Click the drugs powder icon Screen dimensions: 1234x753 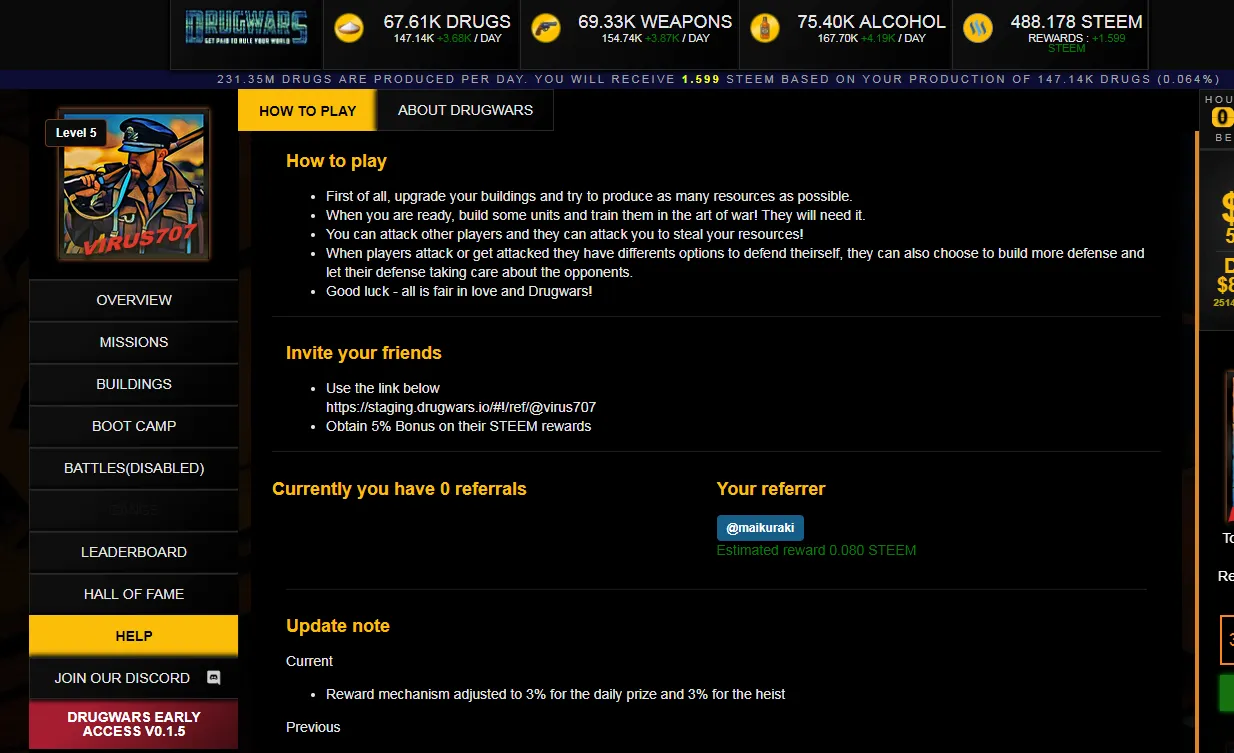[x=349, y=28]
